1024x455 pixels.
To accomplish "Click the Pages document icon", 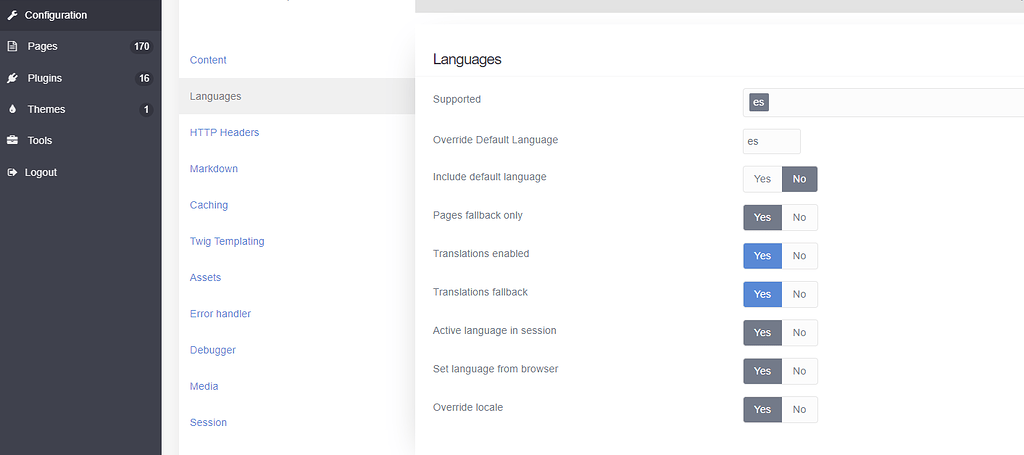I will (12, 46).
